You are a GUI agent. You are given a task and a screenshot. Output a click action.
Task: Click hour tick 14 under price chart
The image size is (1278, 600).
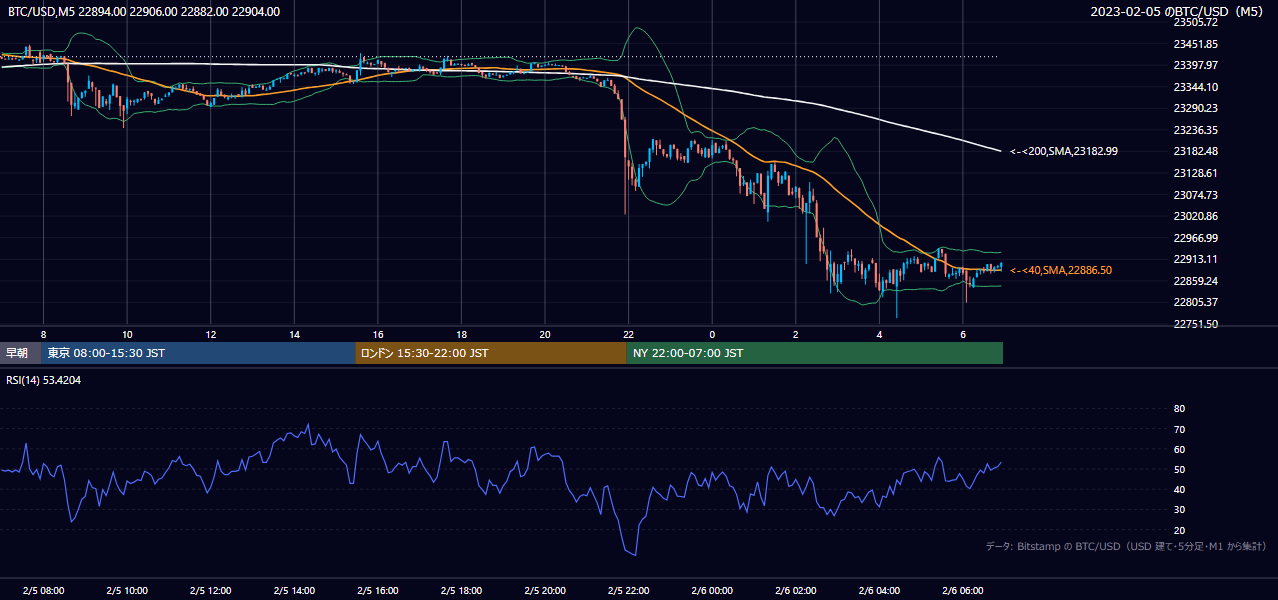(x=295, y=334)
